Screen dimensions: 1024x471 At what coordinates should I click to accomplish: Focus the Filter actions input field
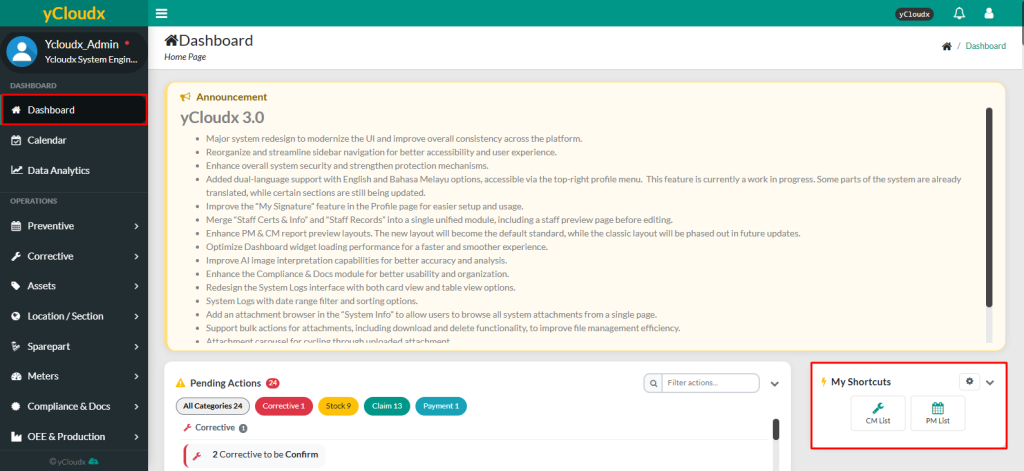(x=710, y=383)
